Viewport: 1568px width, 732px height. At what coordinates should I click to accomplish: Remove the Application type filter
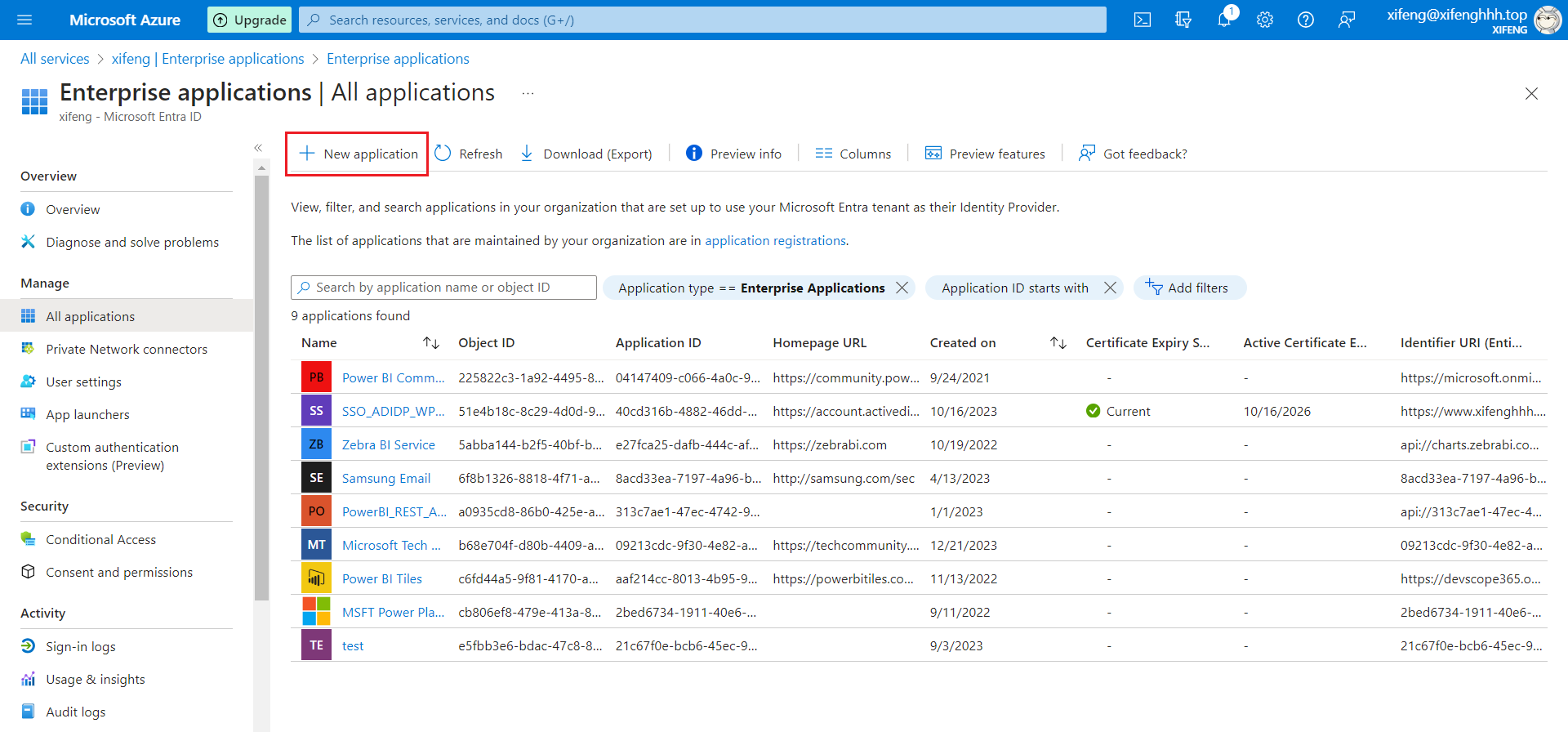tap(902, 288)
